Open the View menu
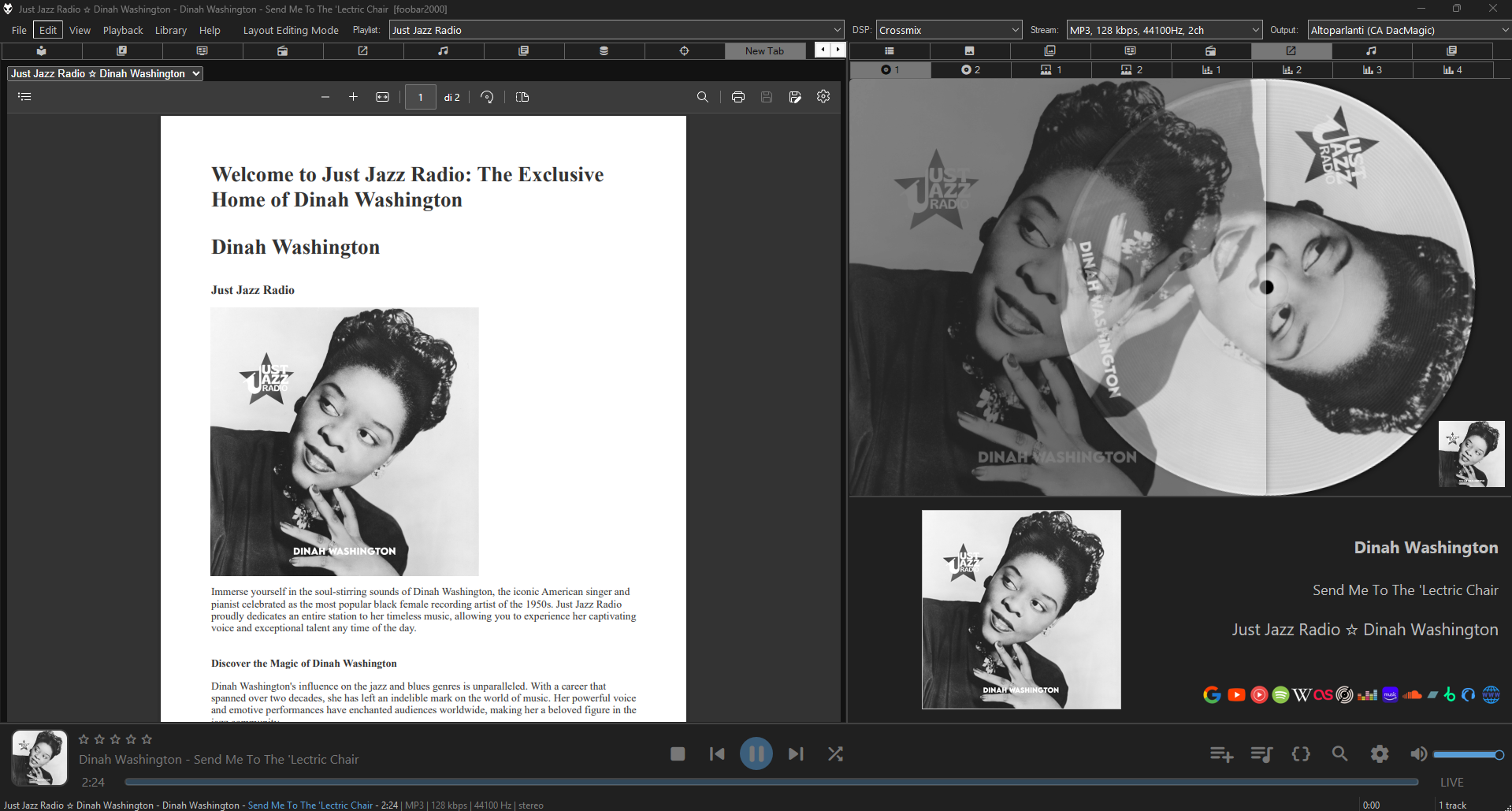The width and height of the screenshot is (1512, 811). [x=80, y=30]
